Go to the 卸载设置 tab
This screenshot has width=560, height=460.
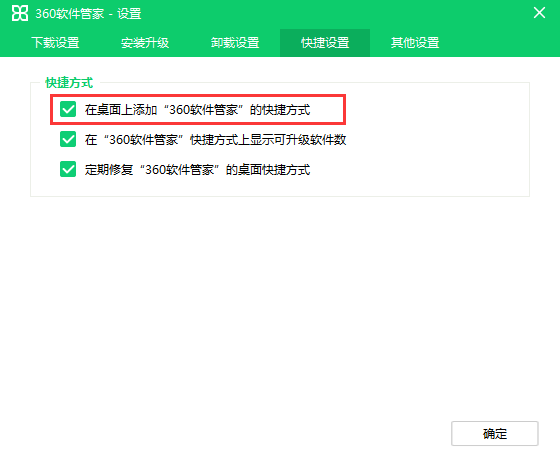click(235, 43)
